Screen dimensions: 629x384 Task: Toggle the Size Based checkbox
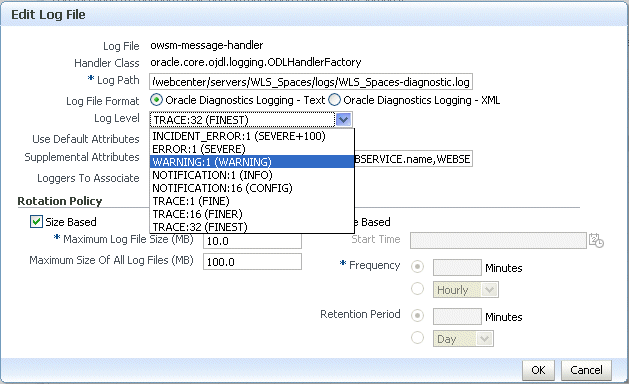click(36, 221)
